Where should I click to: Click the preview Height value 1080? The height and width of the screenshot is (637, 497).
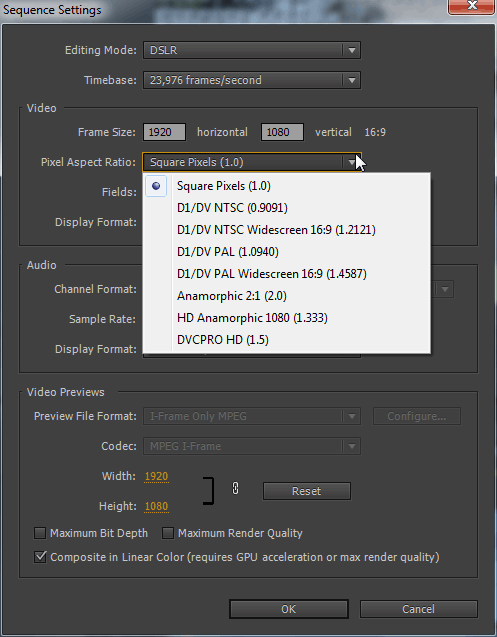156,506
